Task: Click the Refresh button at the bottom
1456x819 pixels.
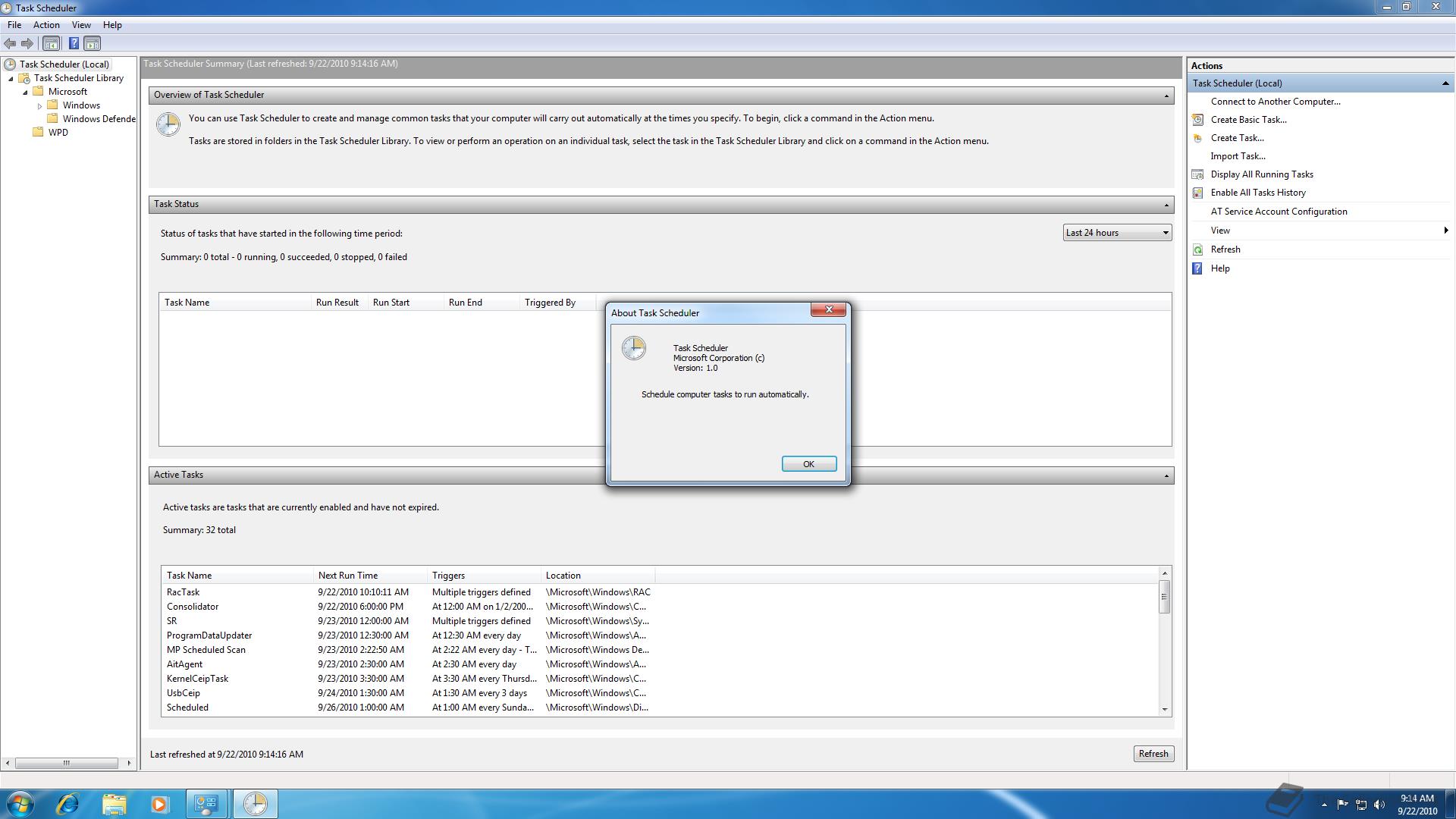Action: 1153,754
